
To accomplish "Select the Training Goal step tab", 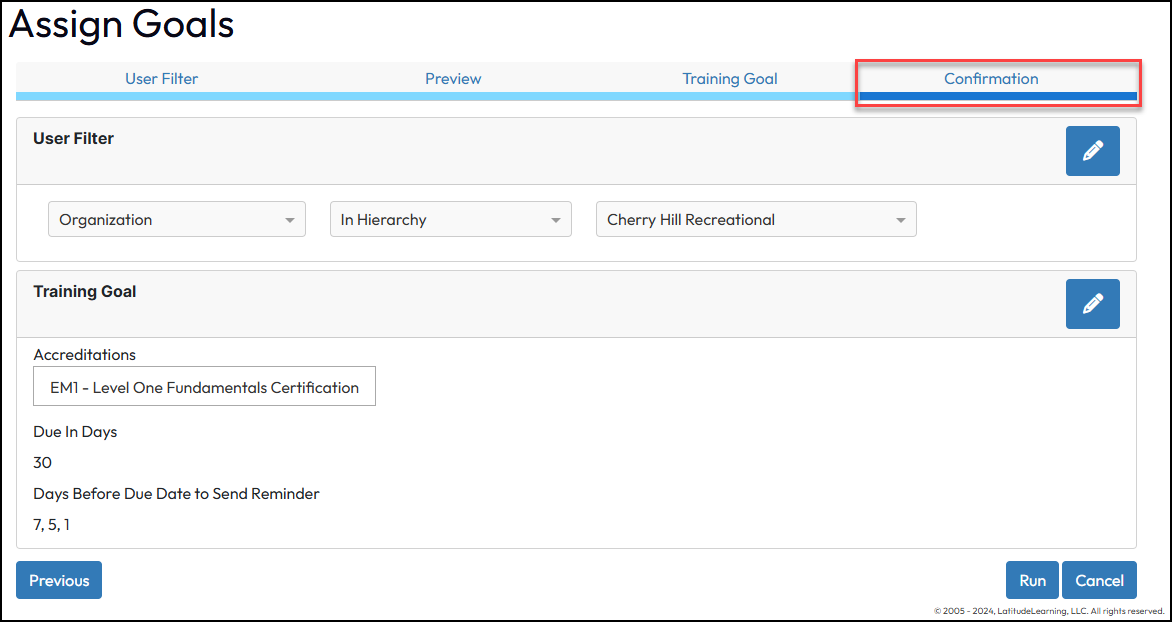I will click(x=729, y=79).
